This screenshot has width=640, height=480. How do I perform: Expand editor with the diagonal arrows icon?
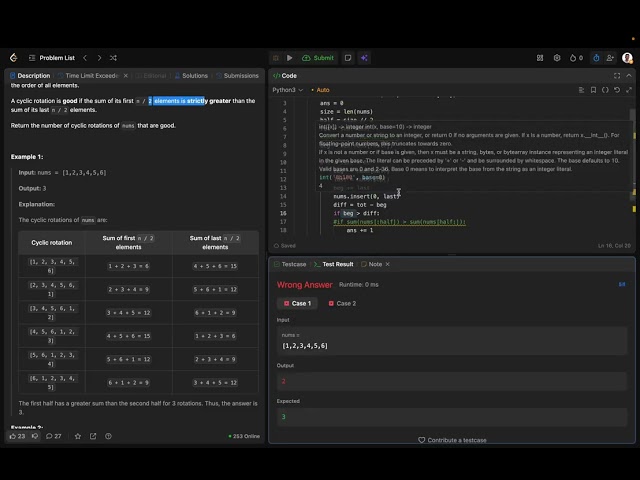[629, 90]
